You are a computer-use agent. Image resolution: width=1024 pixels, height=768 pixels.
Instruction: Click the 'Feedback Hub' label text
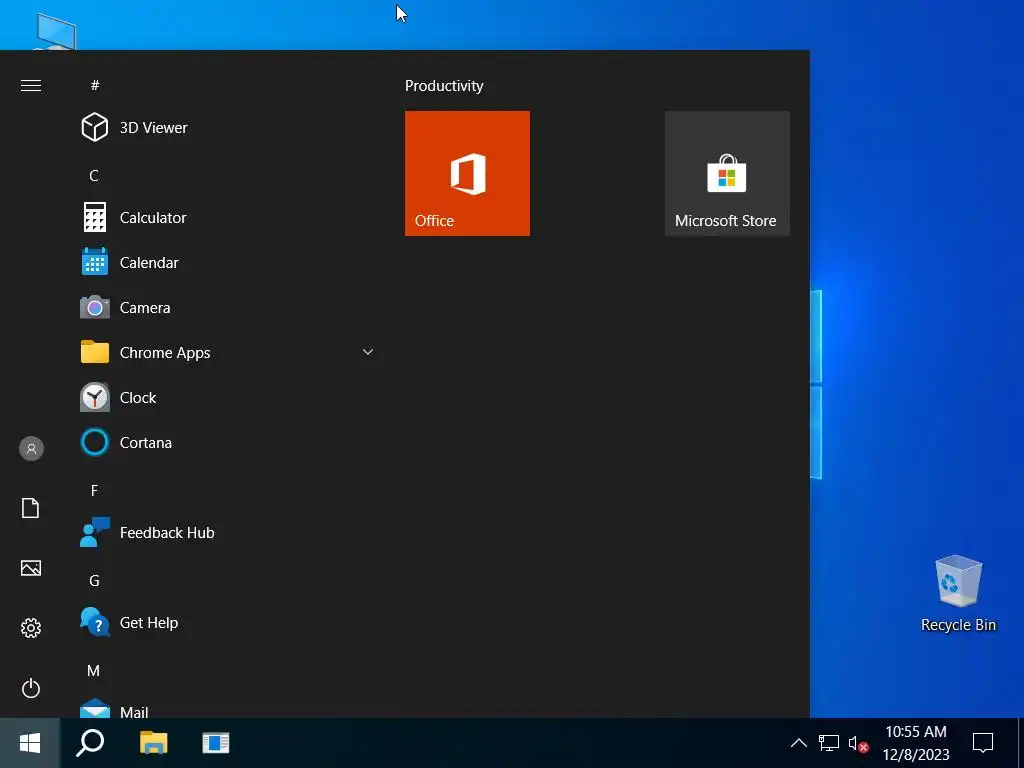tap(167, 533)
